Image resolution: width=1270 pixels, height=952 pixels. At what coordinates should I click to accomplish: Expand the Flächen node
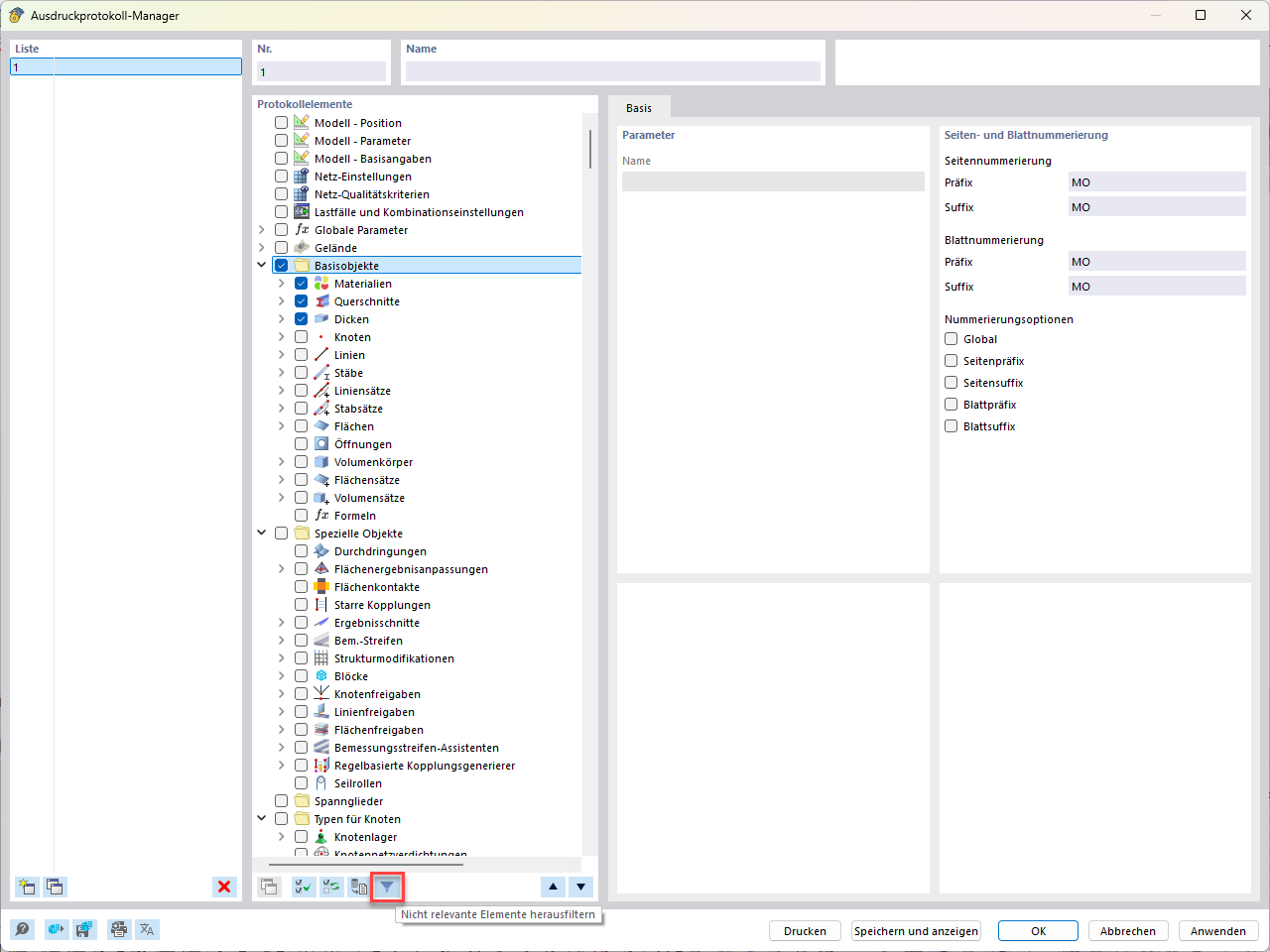(282, 426)
